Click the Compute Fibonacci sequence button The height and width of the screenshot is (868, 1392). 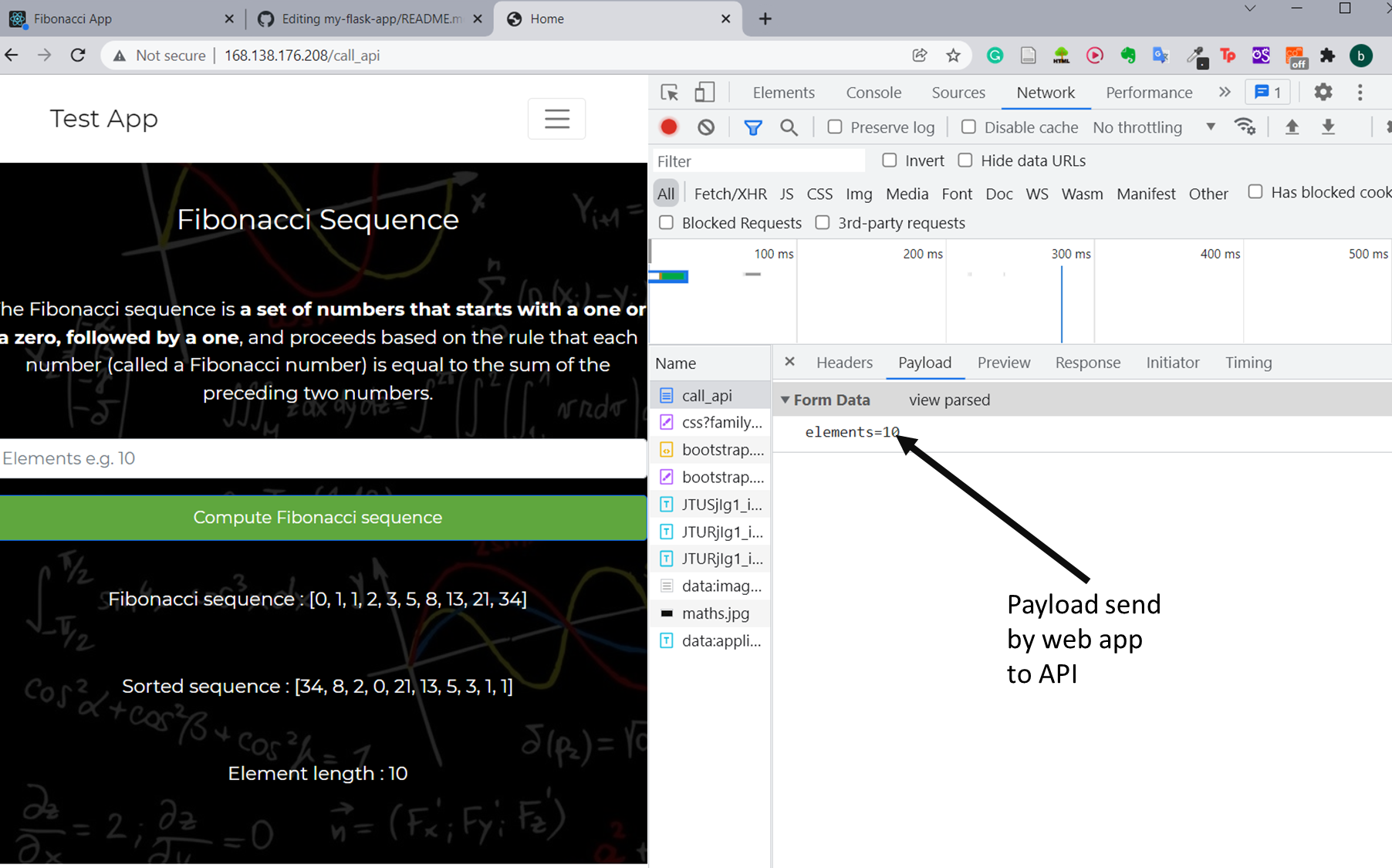317,517
